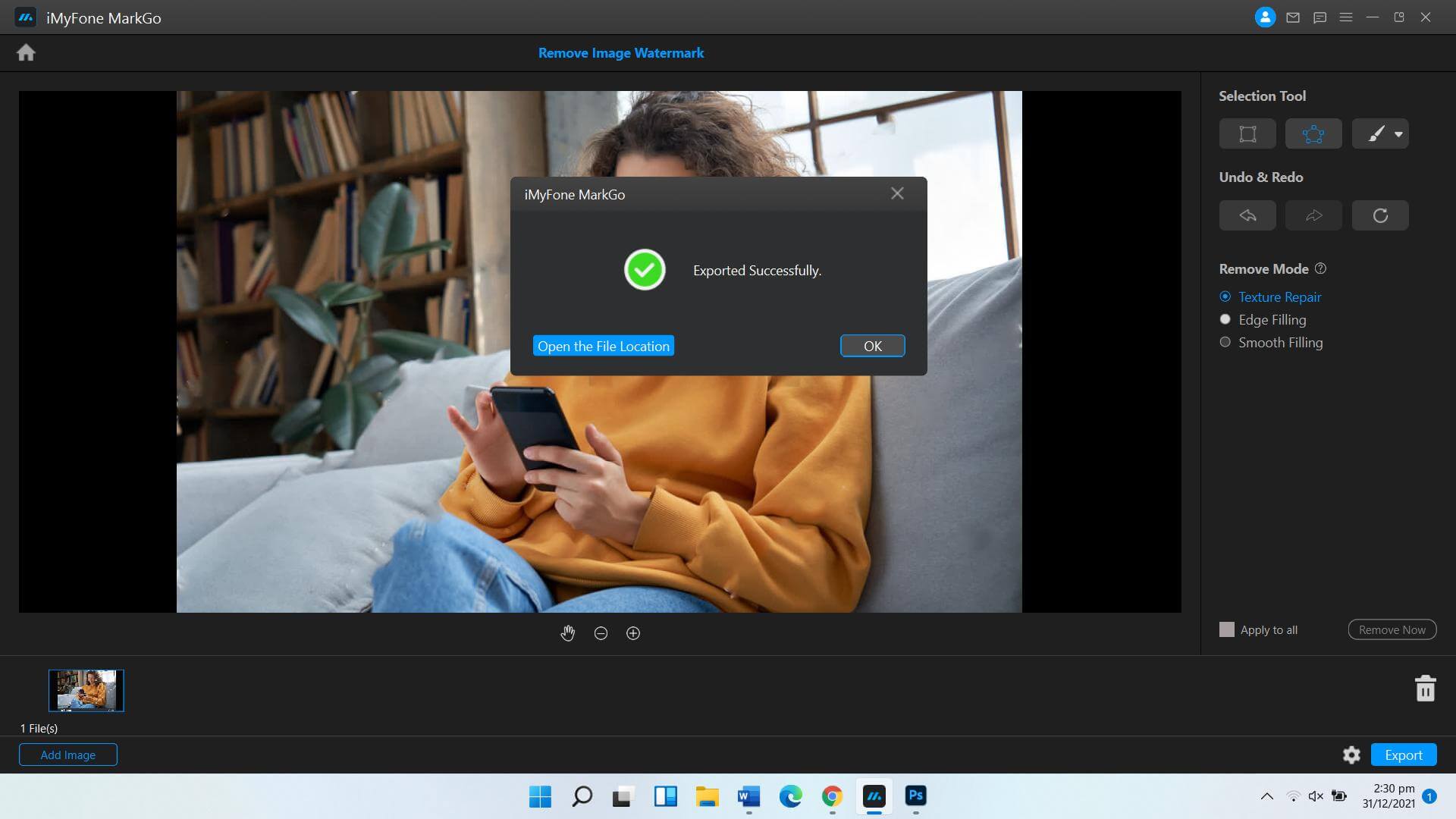Open the Remove Mode help icon
1456x819 pixels.
point(1320,268)
